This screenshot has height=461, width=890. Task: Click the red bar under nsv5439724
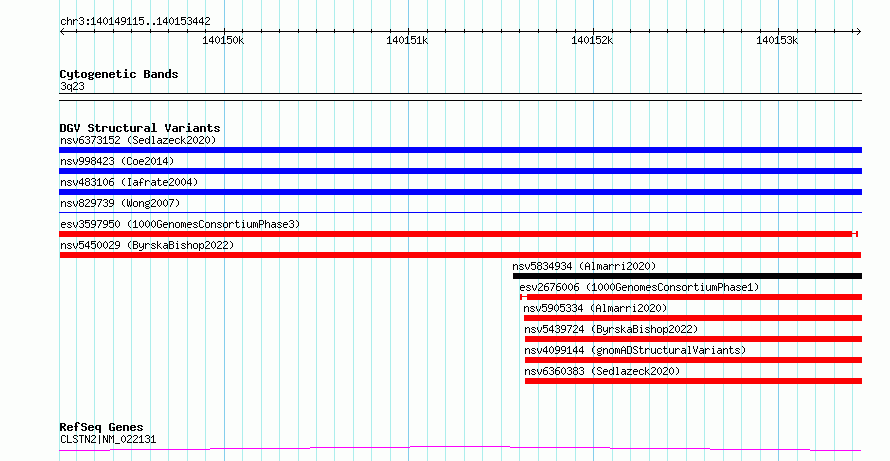click(693, 339)
